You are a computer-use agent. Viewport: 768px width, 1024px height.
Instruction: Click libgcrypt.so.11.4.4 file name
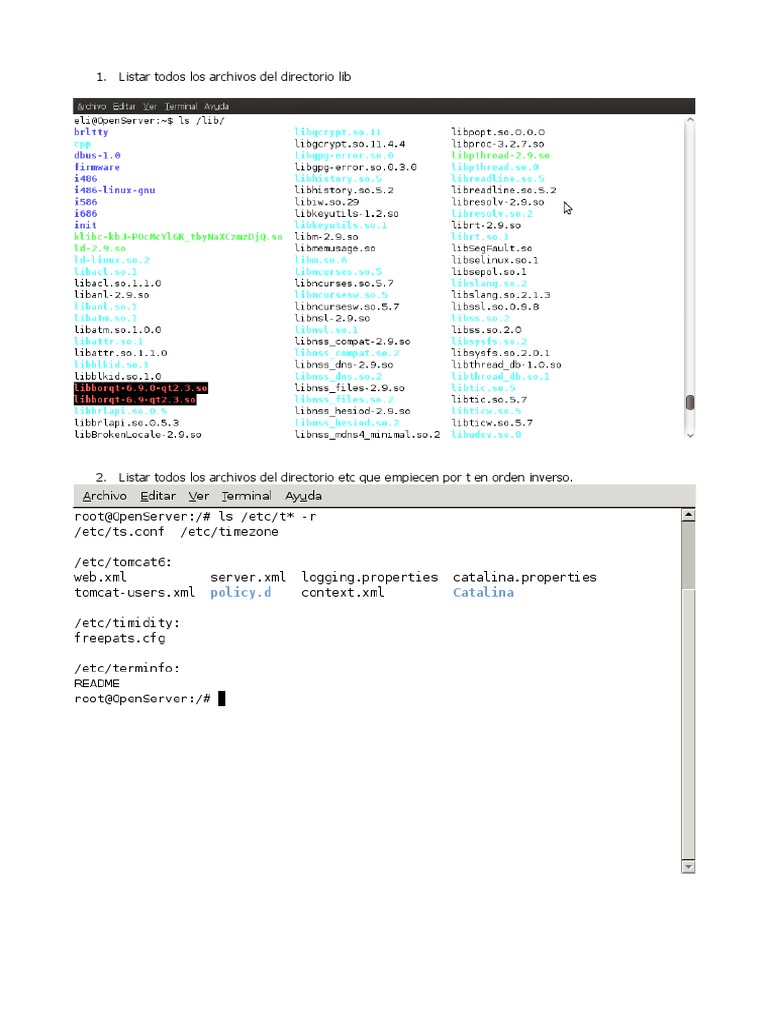350,144
